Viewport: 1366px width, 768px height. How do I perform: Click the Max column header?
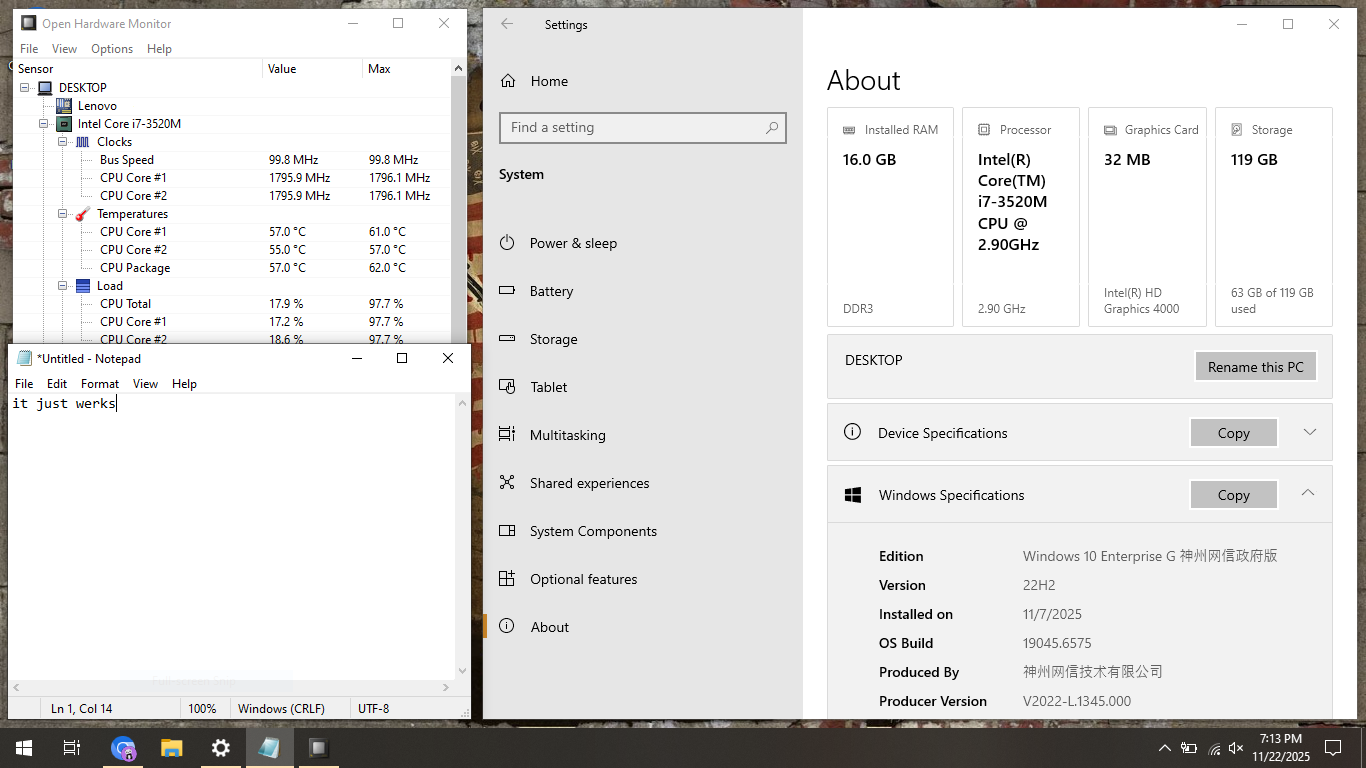pyautogui.click(x=407, y=69)
